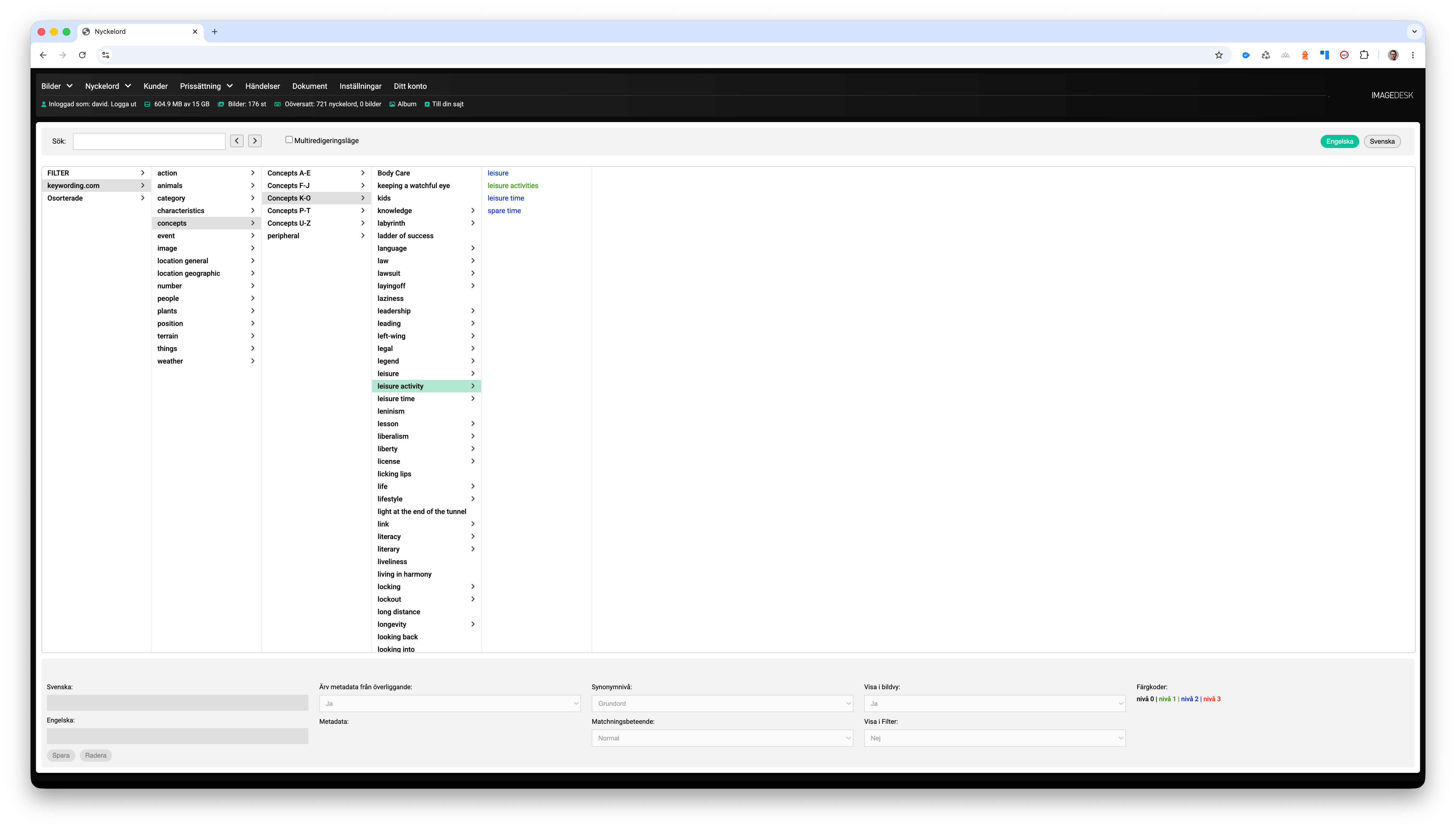Open the Matchningsbeteende dropdown
The width and height of the screenshot is (1456, 829).
(722, 738)
